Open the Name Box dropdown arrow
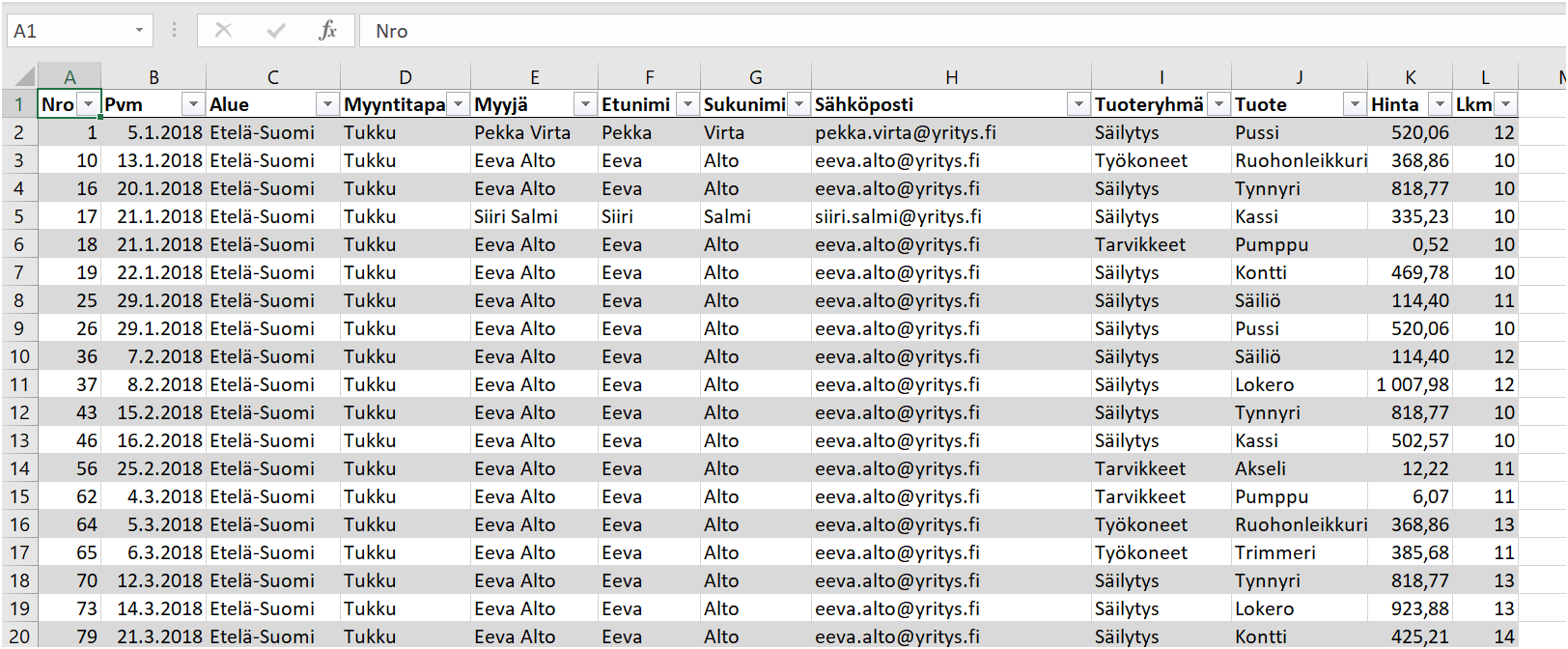 pos(139,31)
